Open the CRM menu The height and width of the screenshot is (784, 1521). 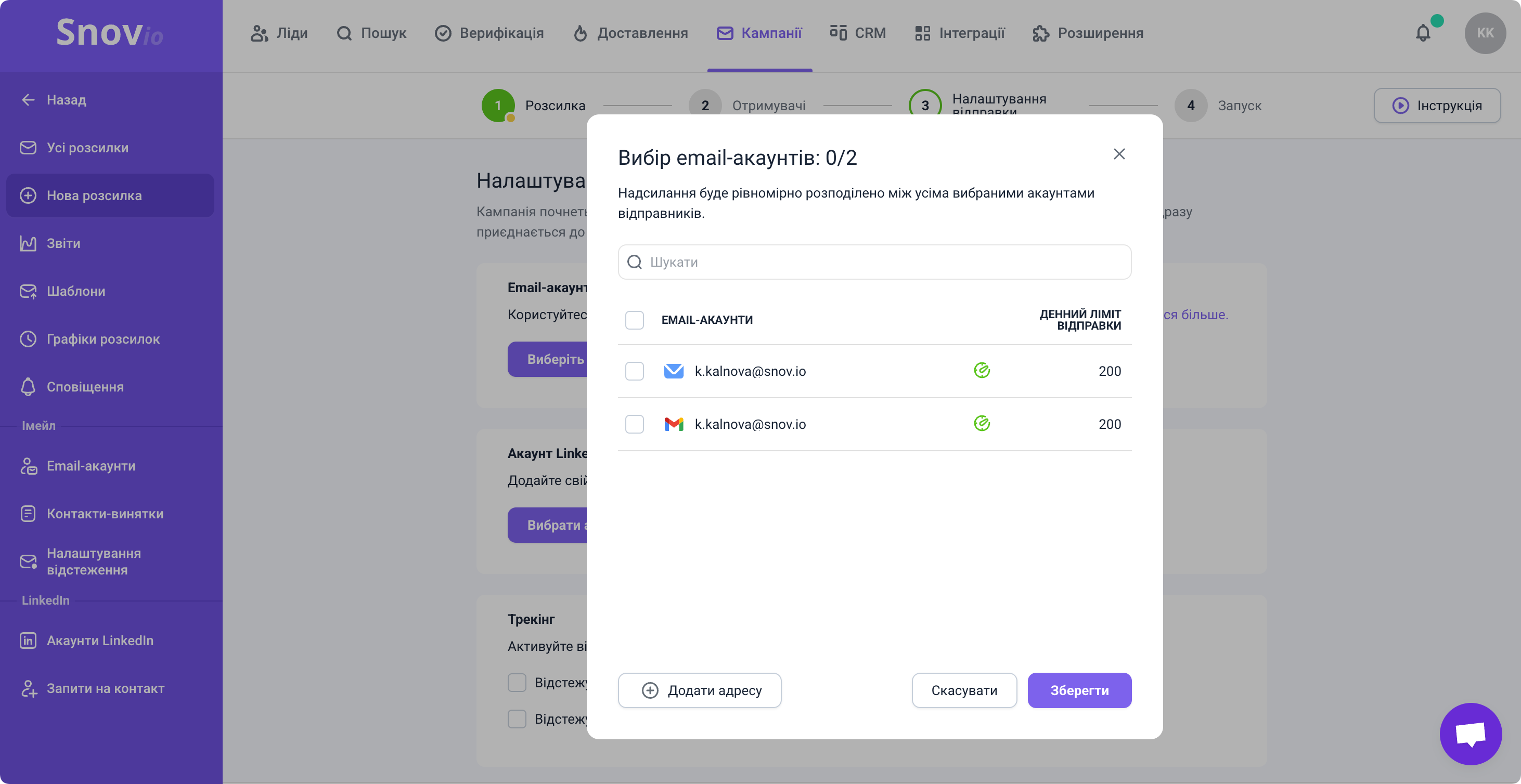point(857,33)
